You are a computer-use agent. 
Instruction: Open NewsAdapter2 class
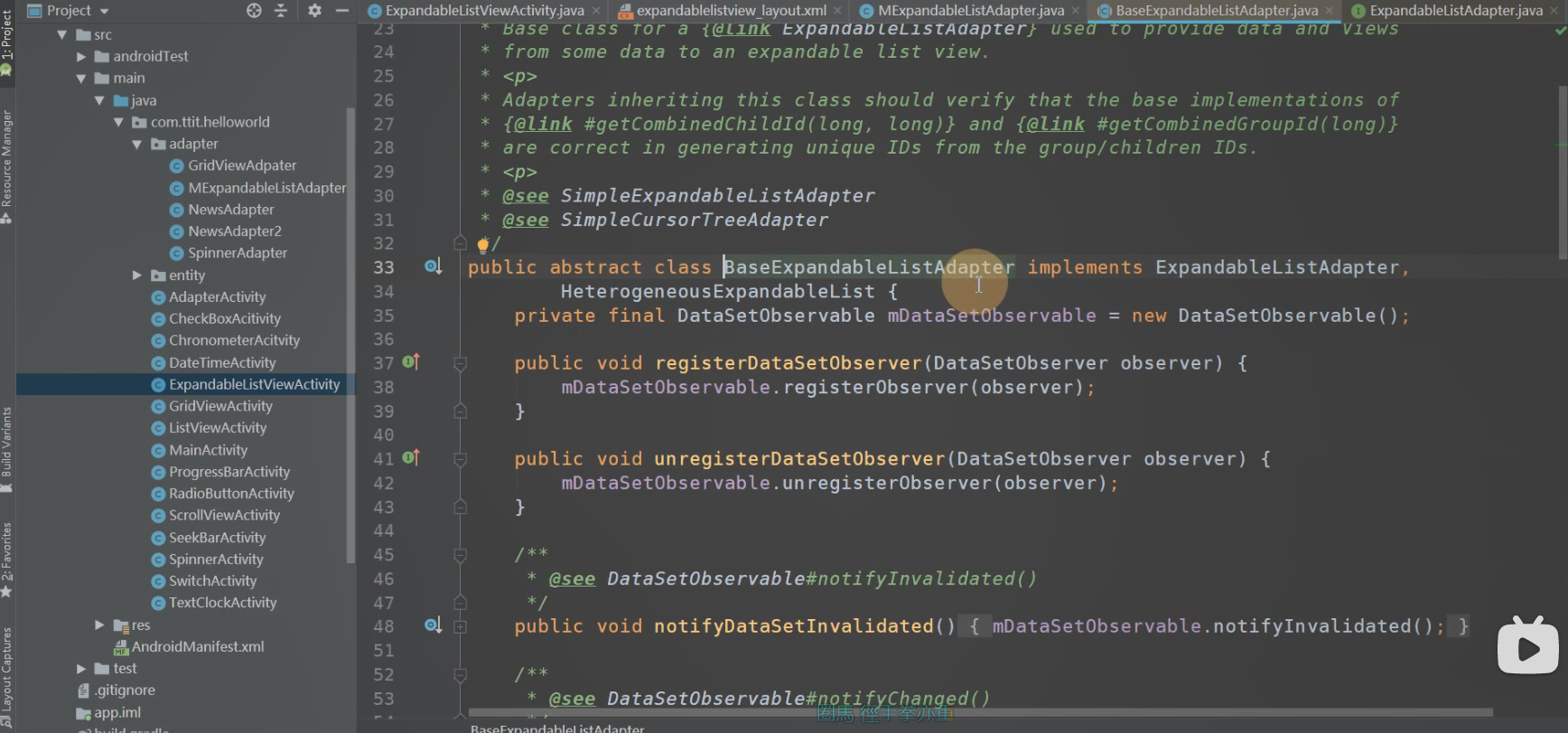point(225,231)
